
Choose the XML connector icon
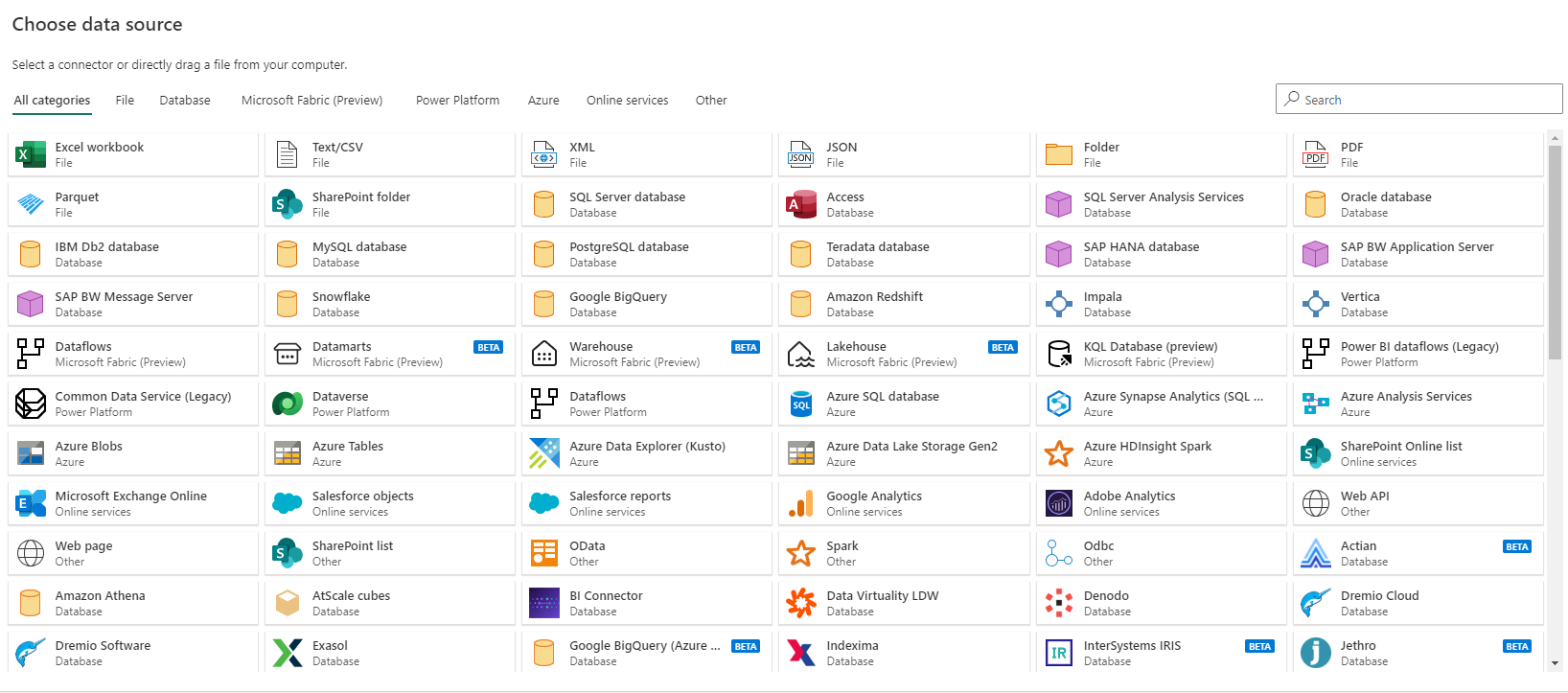tap(543, 154)
